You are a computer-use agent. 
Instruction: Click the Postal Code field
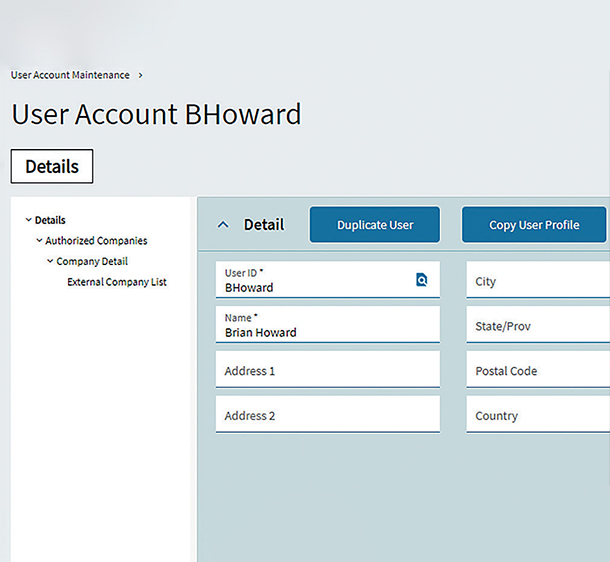pos(538,371)
